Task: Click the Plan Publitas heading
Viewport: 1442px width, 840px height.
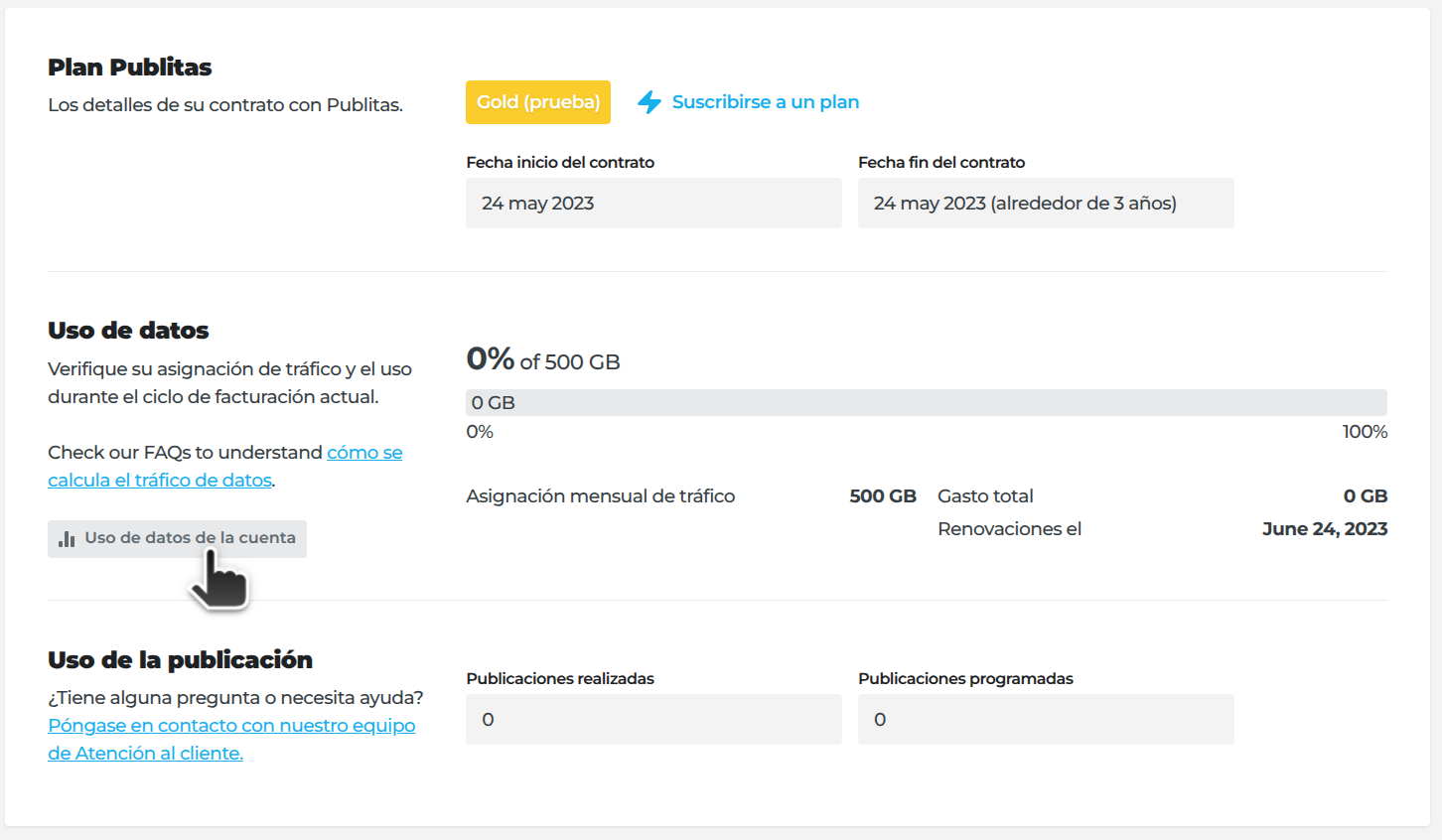Action: (130, 68)
